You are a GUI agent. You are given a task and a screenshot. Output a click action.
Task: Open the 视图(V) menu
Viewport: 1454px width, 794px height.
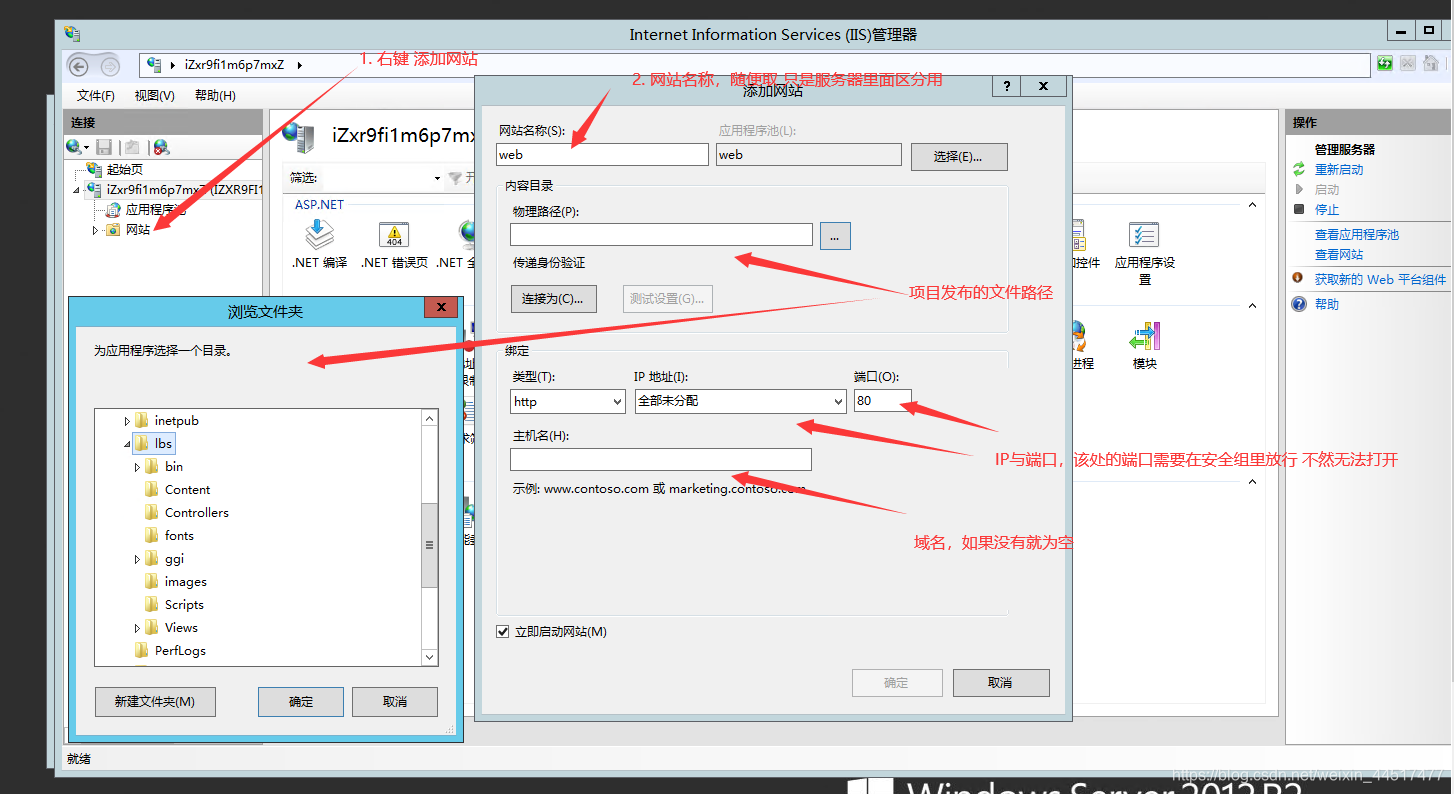point(155,96)
